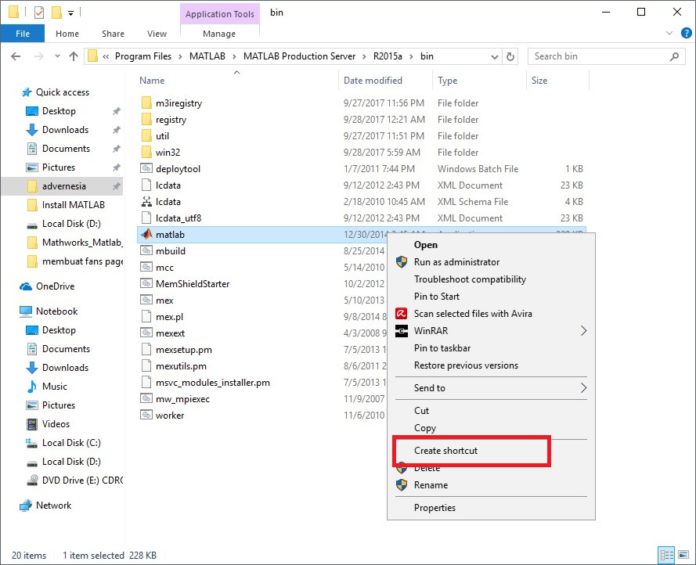Click the Properties icon in quick access toolbar
696x565 pixels.
click(39, 12)
